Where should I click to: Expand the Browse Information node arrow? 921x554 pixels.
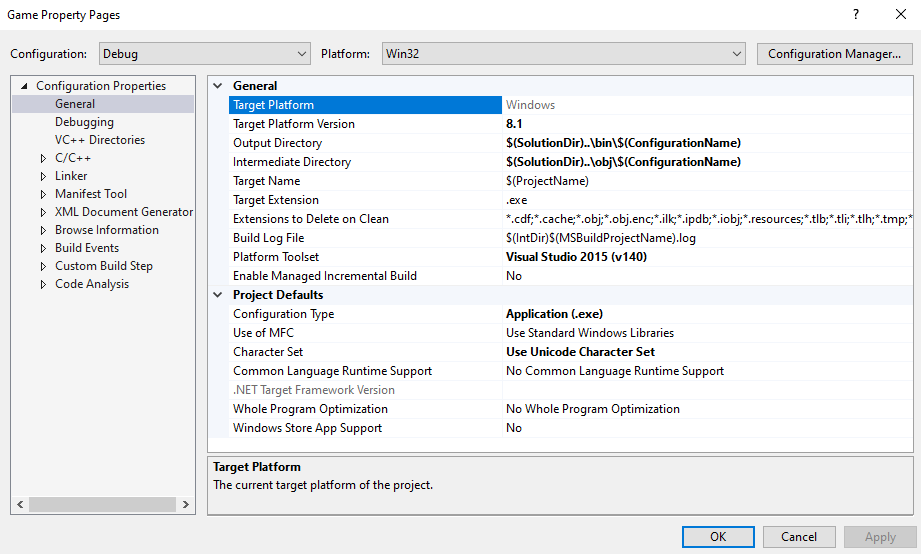coord(43,230)
